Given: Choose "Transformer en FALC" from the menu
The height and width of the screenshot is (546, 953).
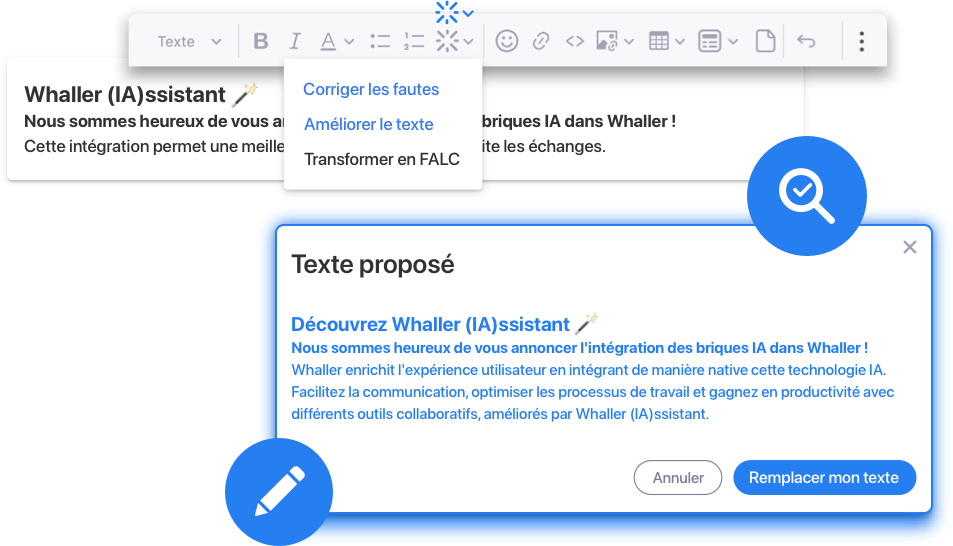Looking at the screenshot, I should click(x=382, y=159).
